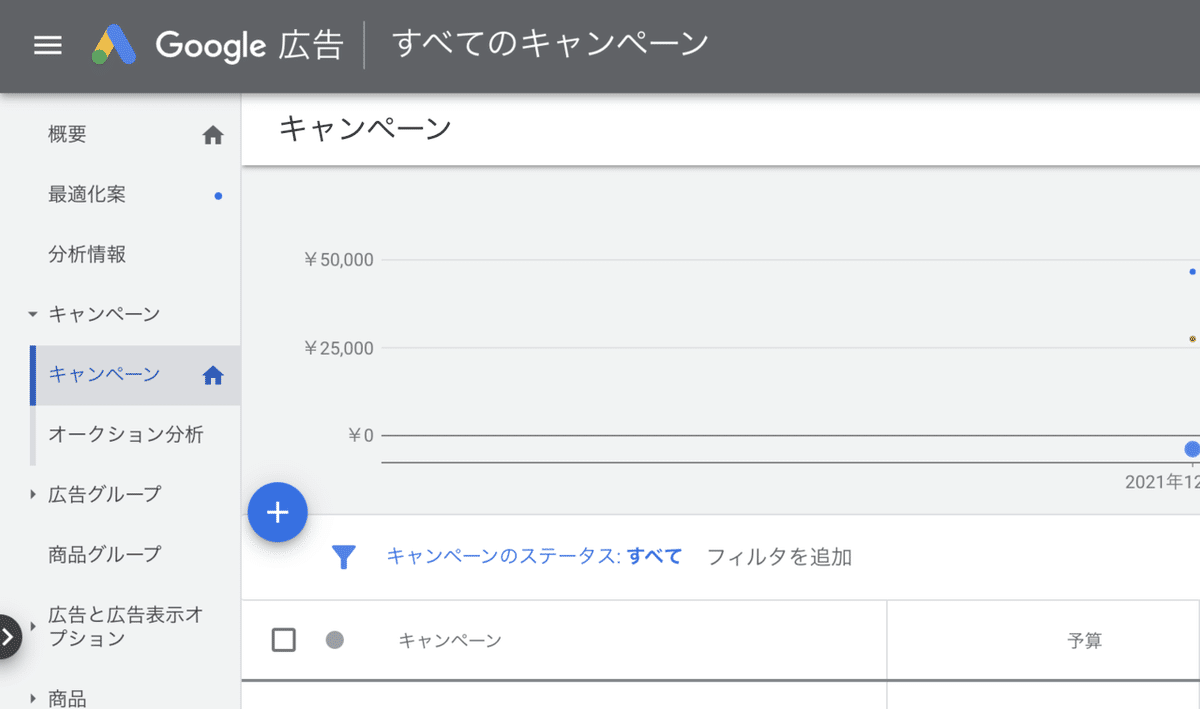Click the home icon beside 概要
Image resolution: width=1200 pixels, height=709 pixels.
click(x=213, y=134)
